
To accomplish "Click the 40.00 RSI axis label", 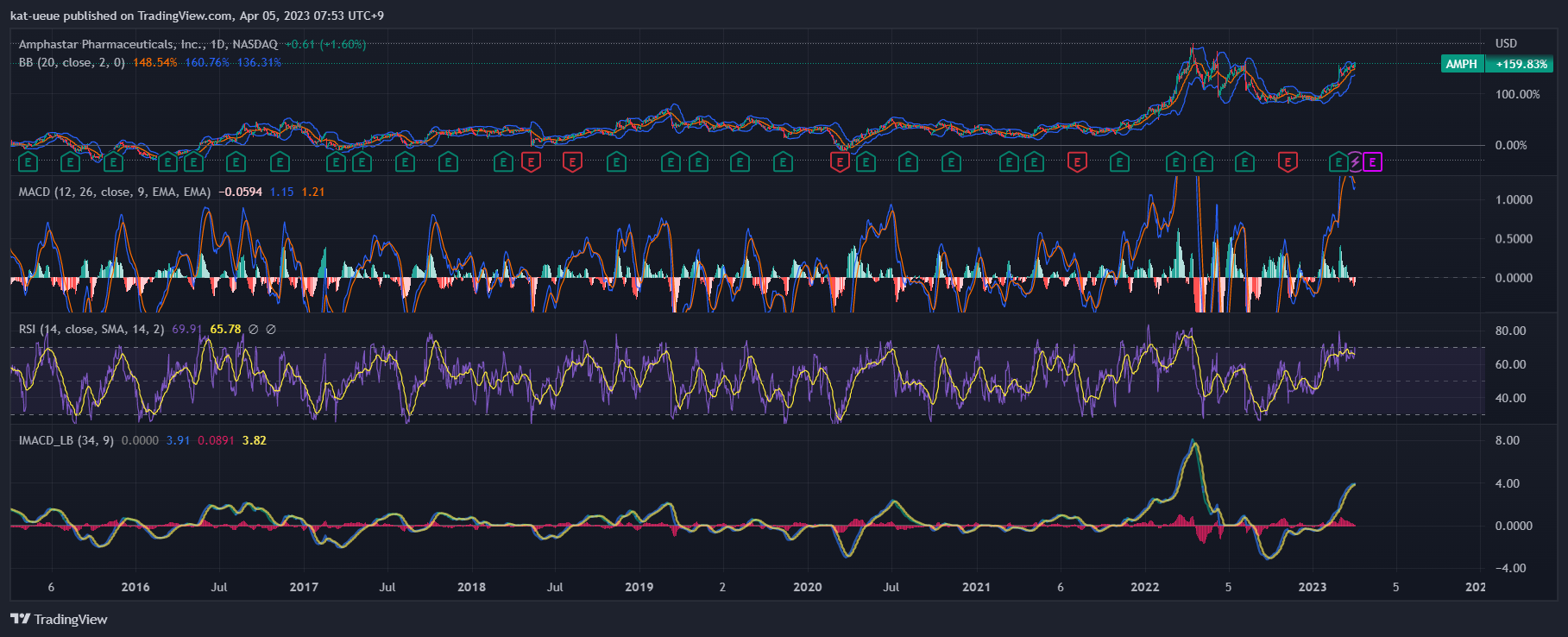I will pyautogui.click(x=1511, y=398).
